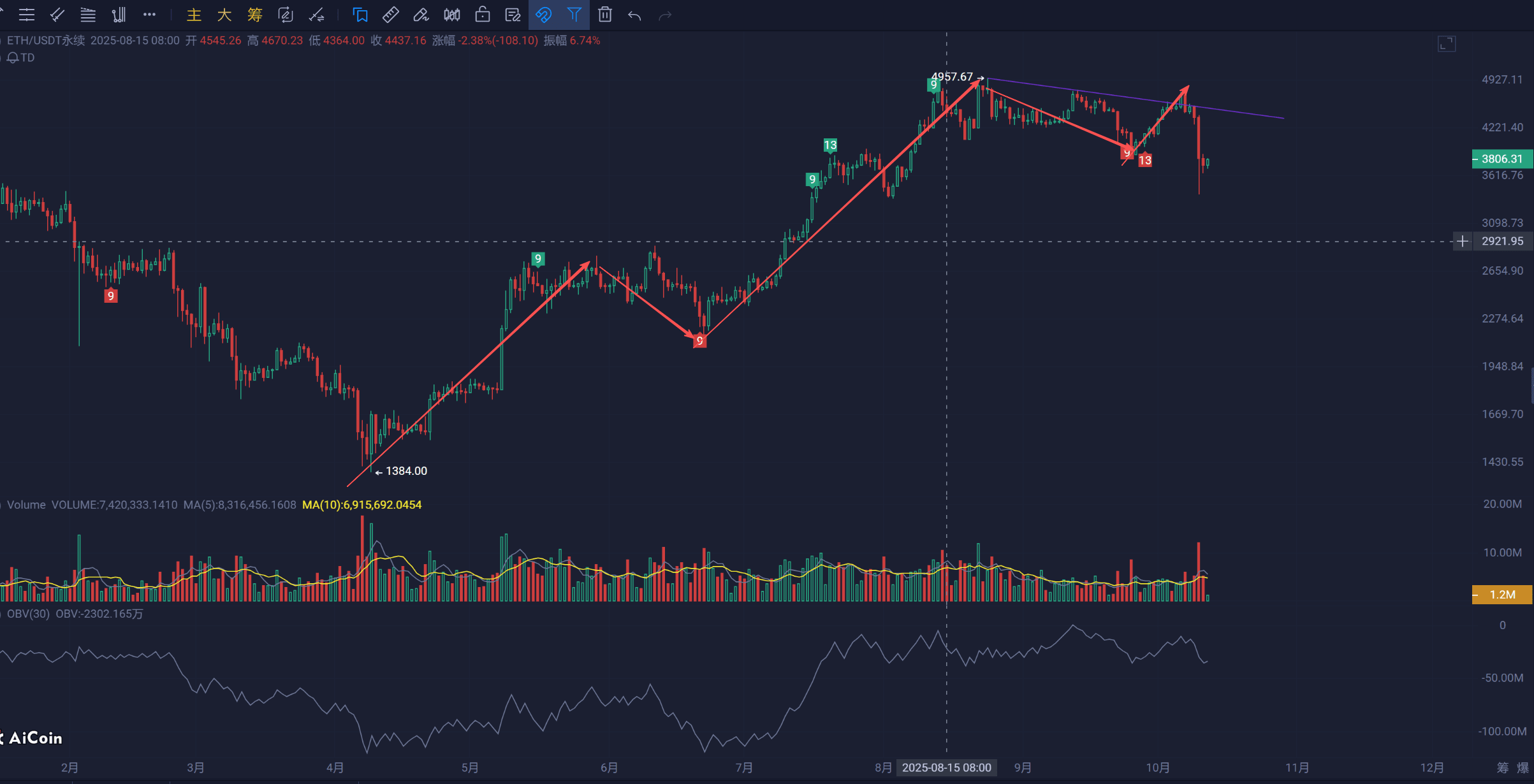1534x784 pixels.
Task: Open the trend line drawing tool group
Action: pyautogui.click(x=57, y=15)
